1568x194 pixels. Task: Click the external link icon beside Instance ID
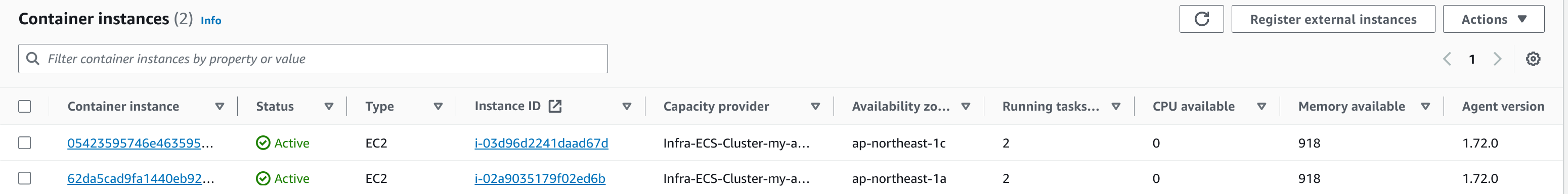click(x=554, y=107)
